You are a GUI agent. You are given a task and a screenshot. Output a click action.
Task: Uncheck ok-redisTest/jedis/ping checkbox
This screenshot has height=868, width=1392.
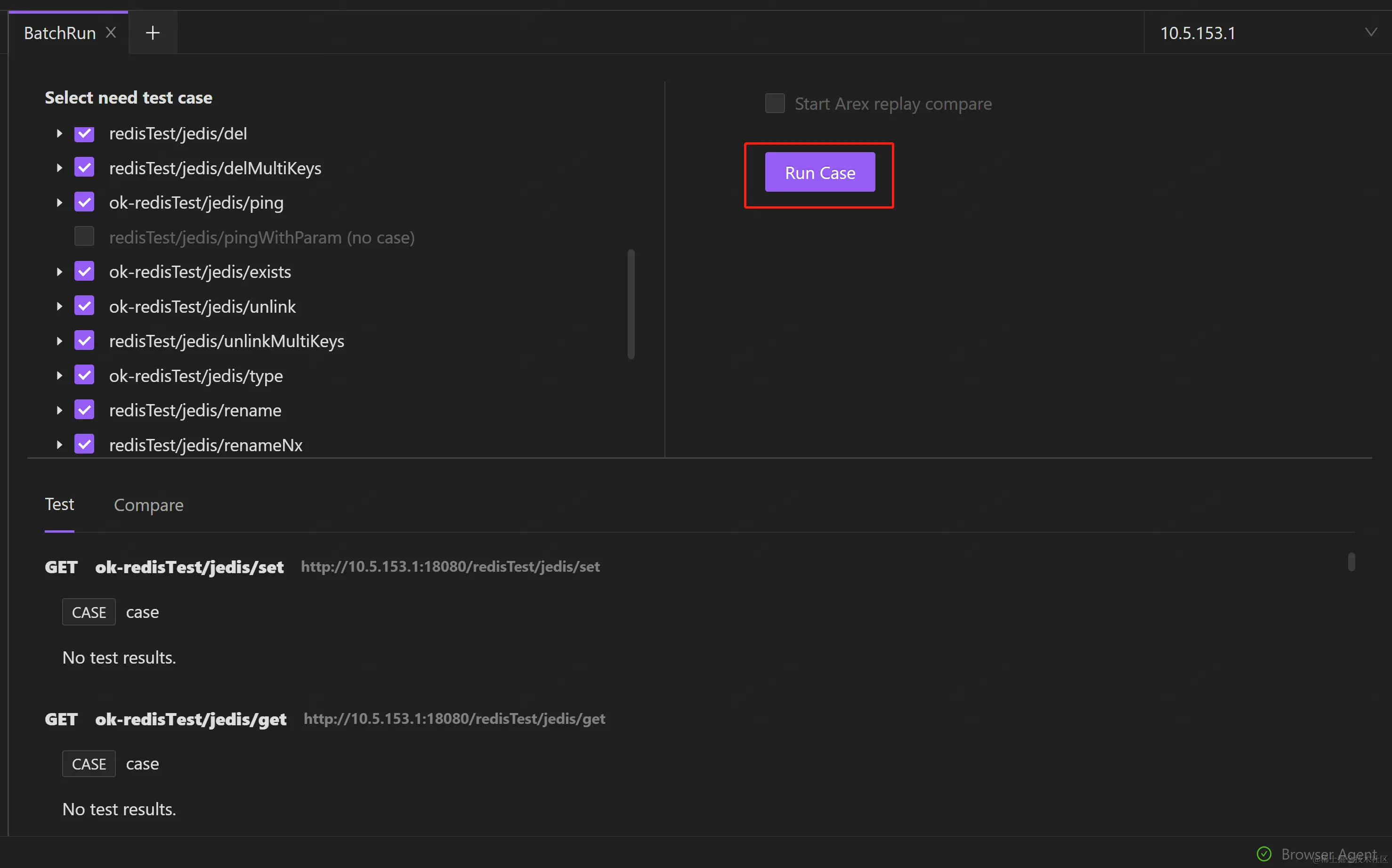(84, 203)
